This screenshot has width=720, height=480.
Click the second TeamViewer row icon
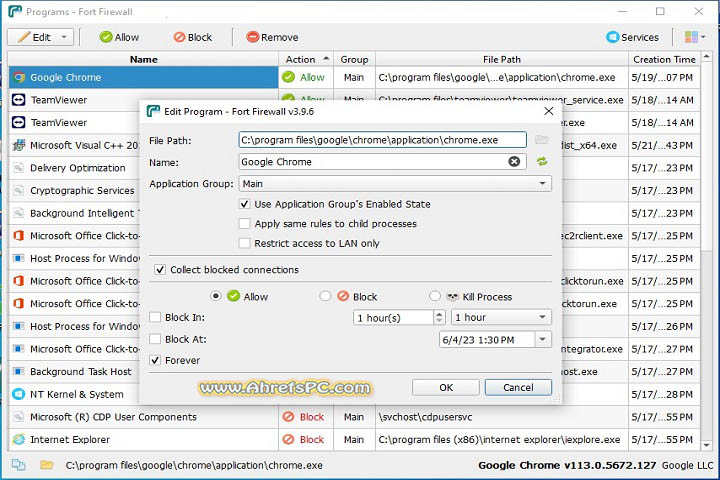[x=19, y=122]
